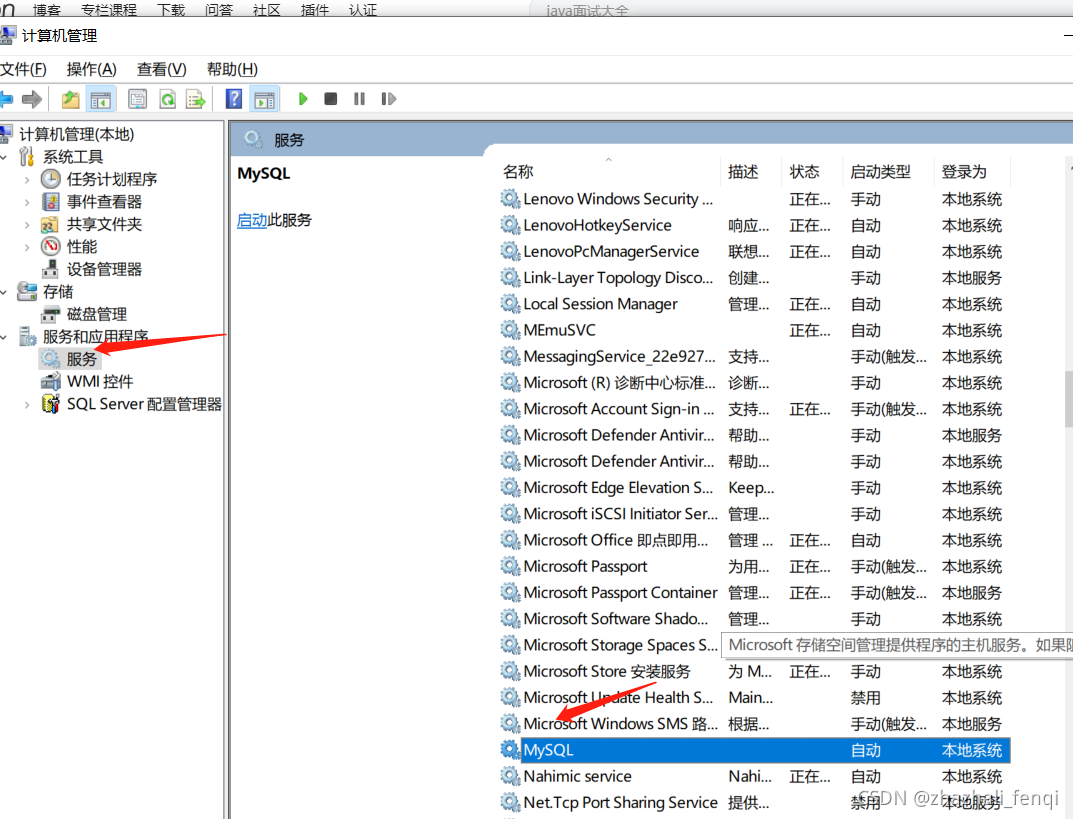Screen dimensions: 1073x819
Task: Select the Local Session Manager service
Action: 754,304
